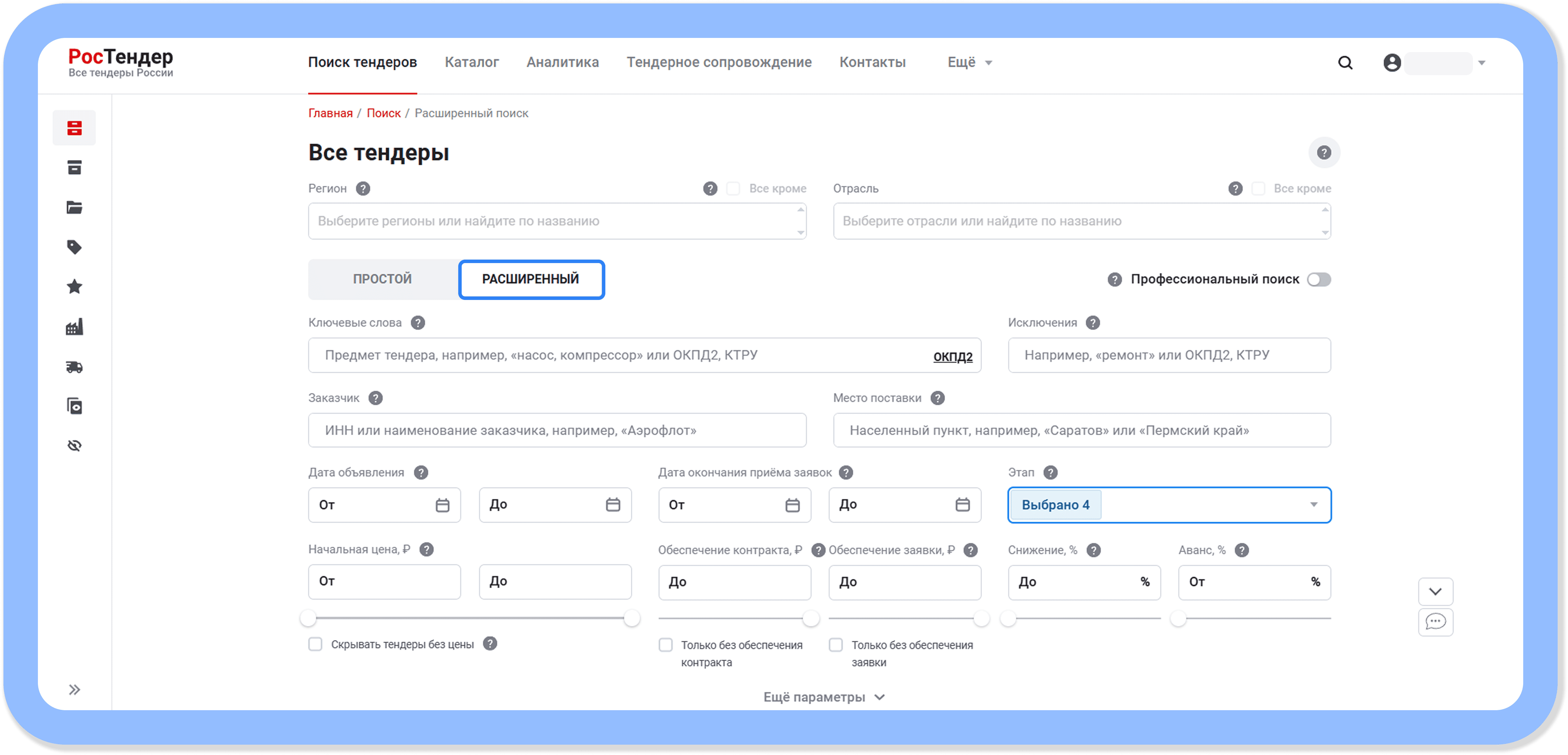This screenshot has height=755, width=1568.
Task: Open the truck delivery icon in sidebar
Action: pyautogui.click(x=74, y=366)
